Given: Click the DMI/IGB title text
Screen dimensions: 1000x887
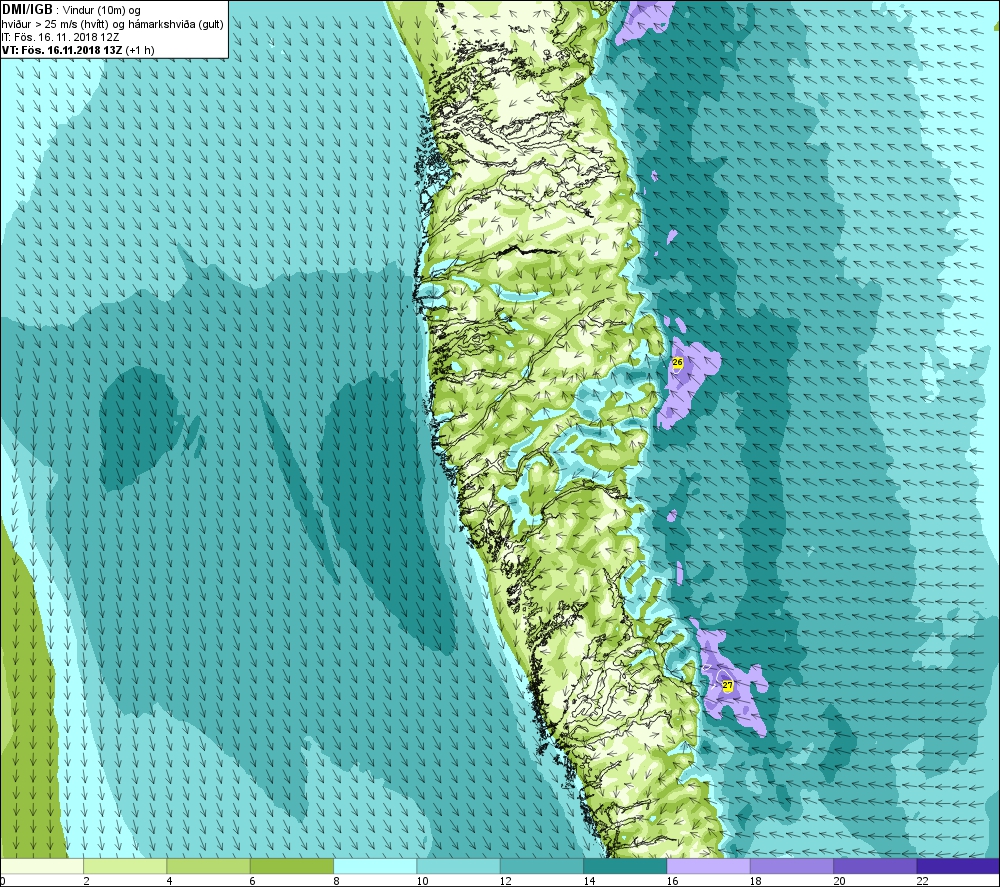Looking at the screenshot, I should coord(27,10).
